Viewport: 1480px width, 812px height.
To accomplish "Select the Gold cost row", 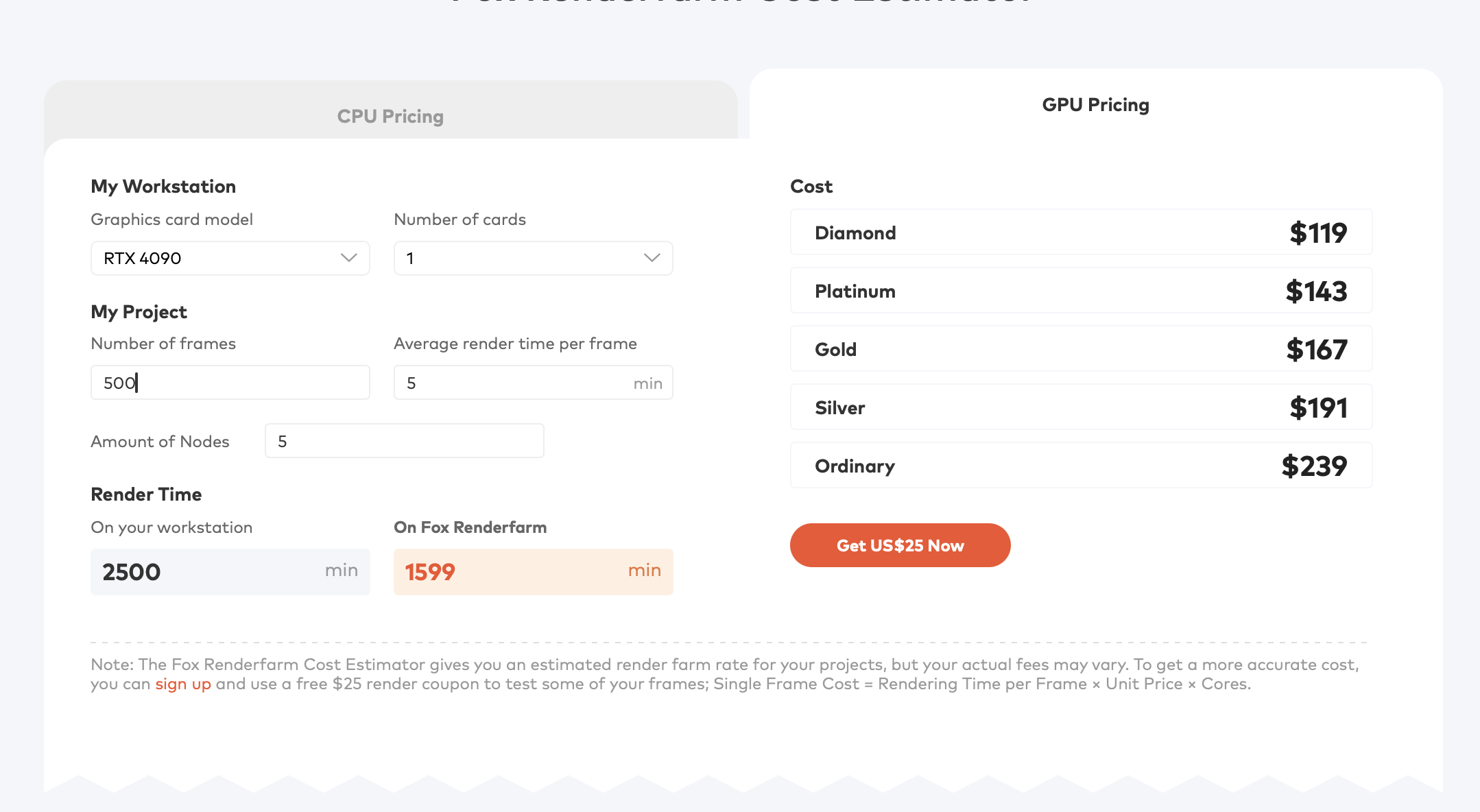I will point(1081,349).
